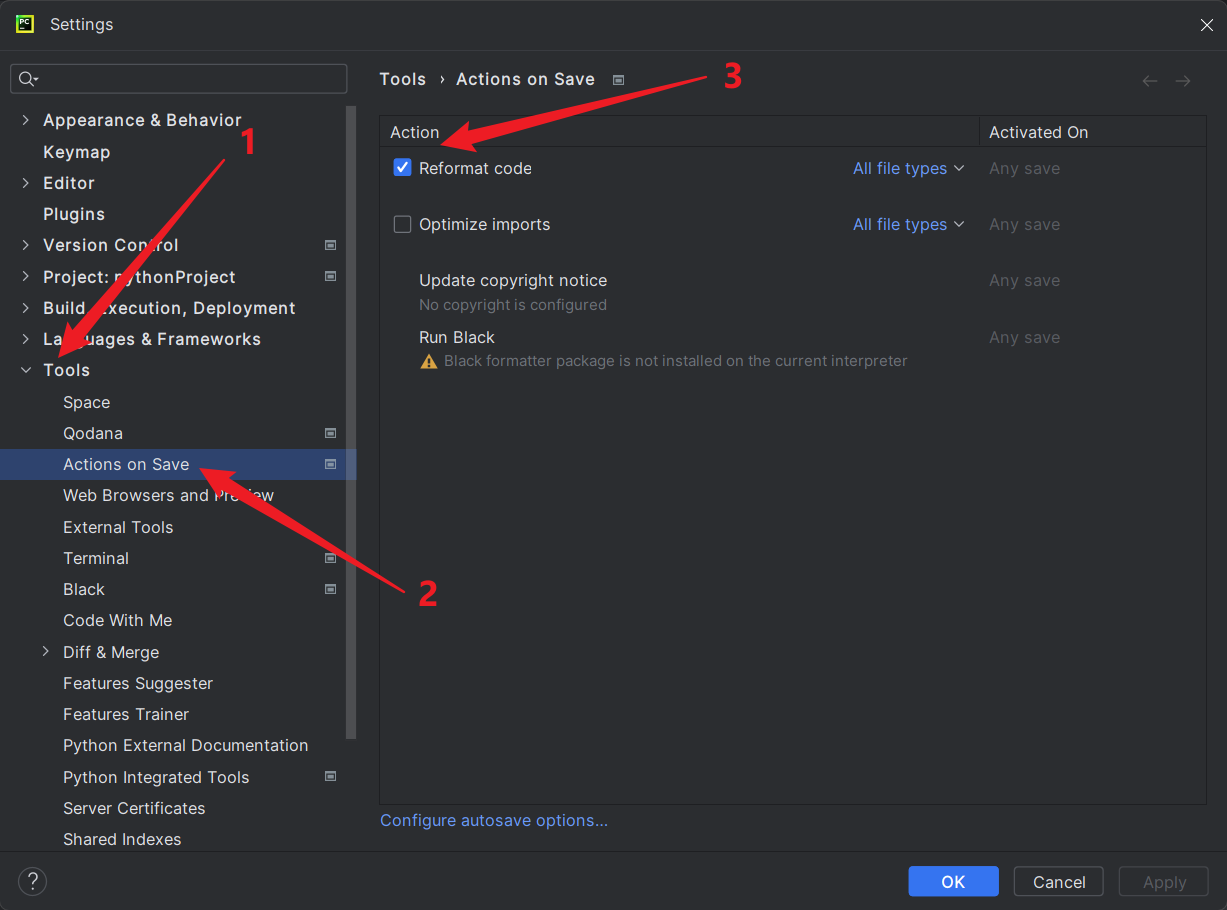Click search magnifier icon in settings search
The height and width of the screenshot is (910, 1227).
[x=28, y=79]
